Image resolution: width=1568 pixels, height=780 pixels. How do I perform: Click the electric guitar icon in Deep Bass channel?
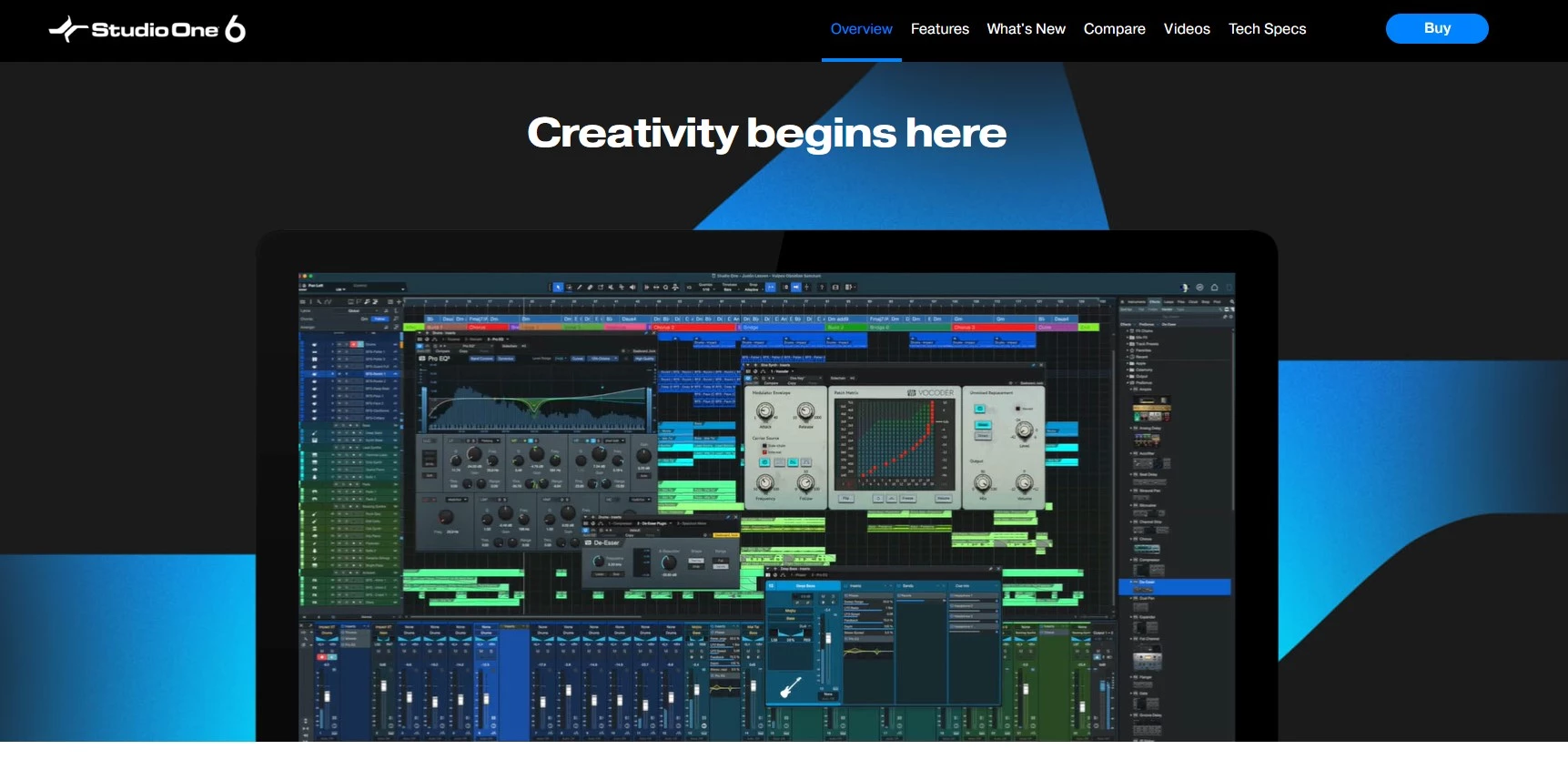coord(791,687)
